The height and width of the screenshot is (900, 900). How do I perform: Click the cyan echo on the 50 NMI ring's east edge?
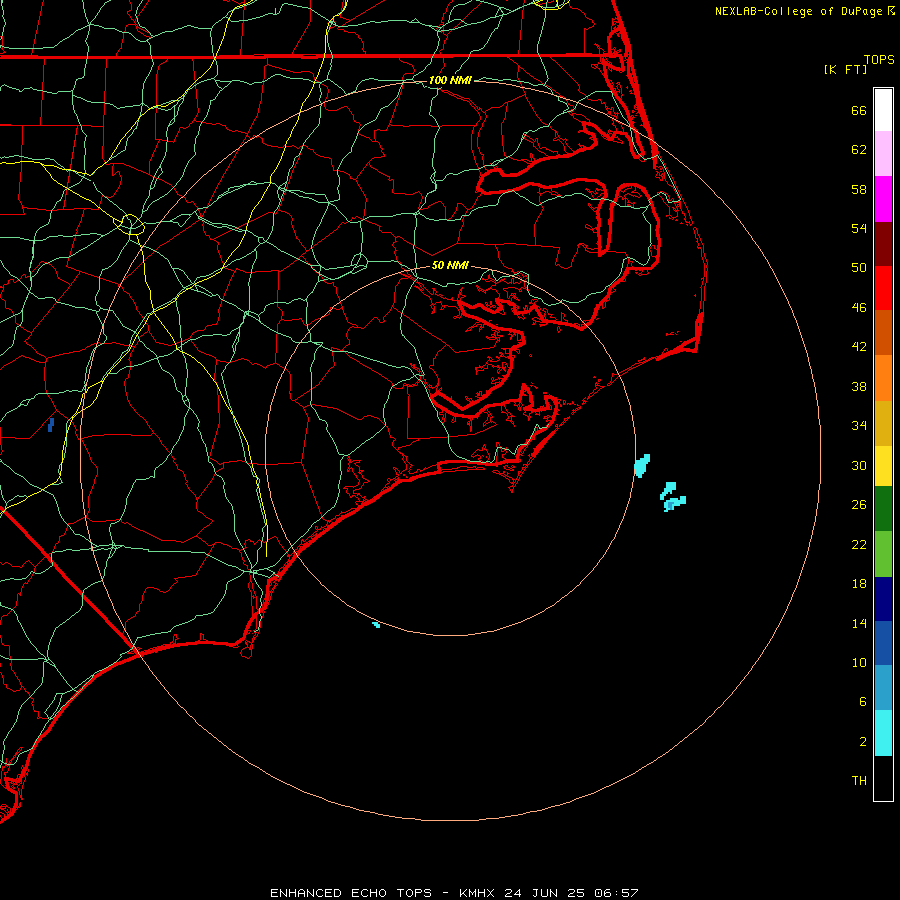(642, 465)
